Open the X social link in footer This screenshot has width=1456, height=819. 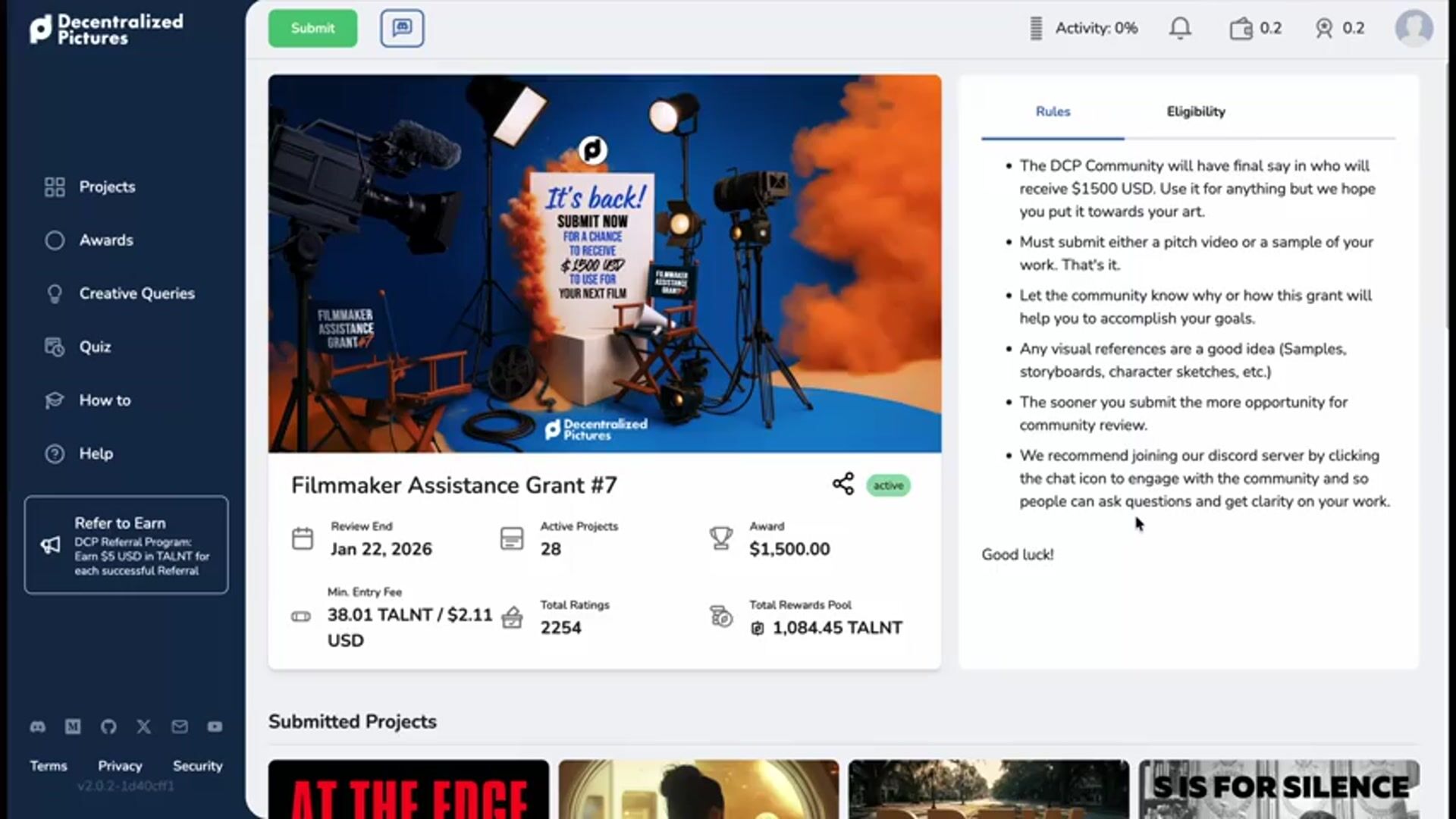pyautogui.click(x=144, y=726)
